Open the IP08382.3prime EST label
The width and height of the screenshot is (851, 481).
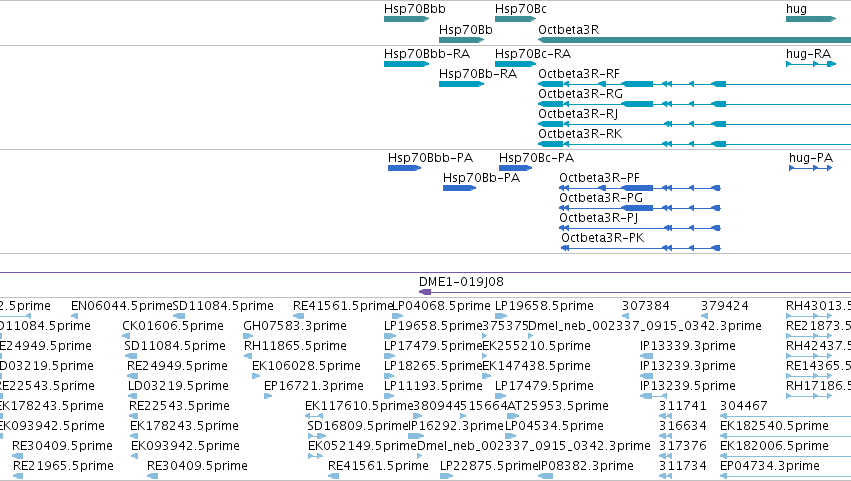[x=586, y=466]
